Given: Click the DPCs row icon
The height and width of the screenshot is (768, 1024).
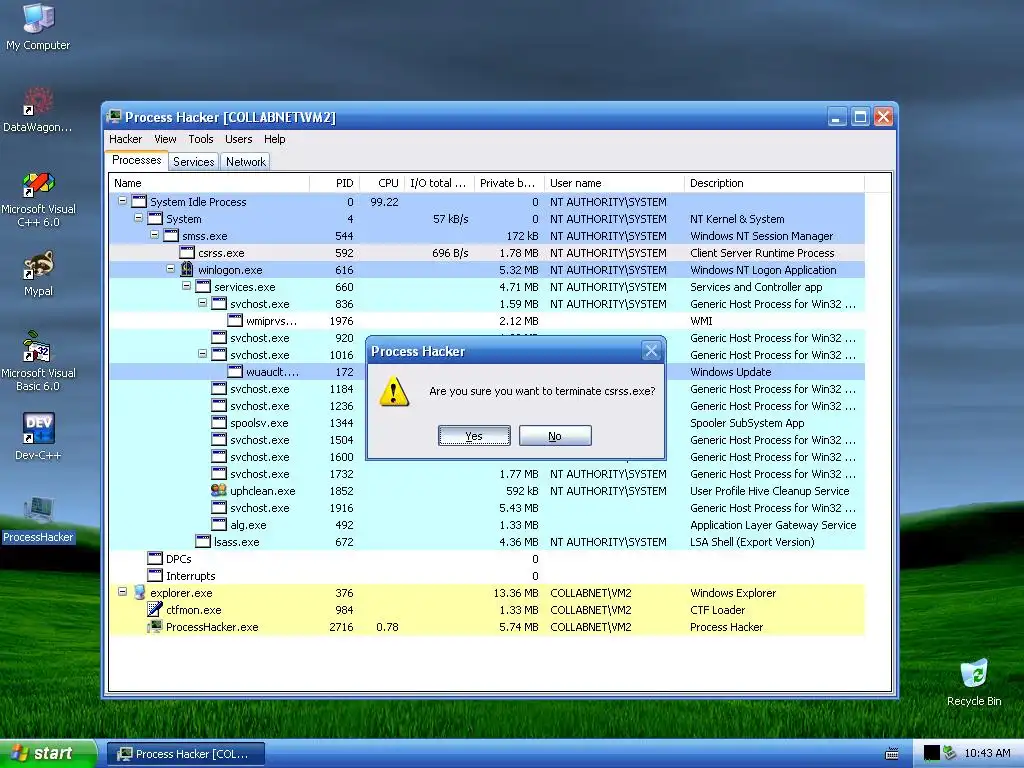Looking at the screenshot, I should click(x=155, y=558).
